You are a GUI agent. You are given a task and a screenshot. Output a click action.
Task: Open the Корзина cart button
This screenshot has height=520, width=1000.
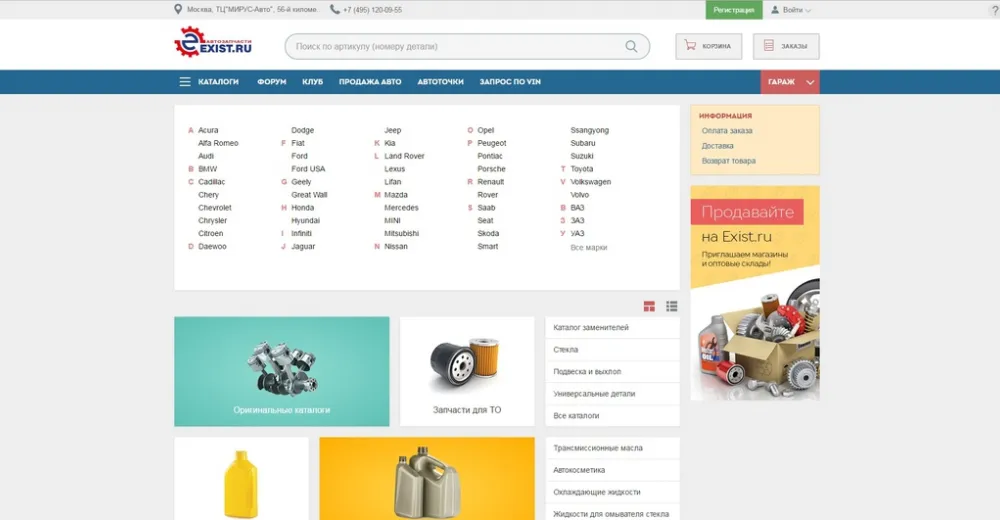(x=709, y=46)
